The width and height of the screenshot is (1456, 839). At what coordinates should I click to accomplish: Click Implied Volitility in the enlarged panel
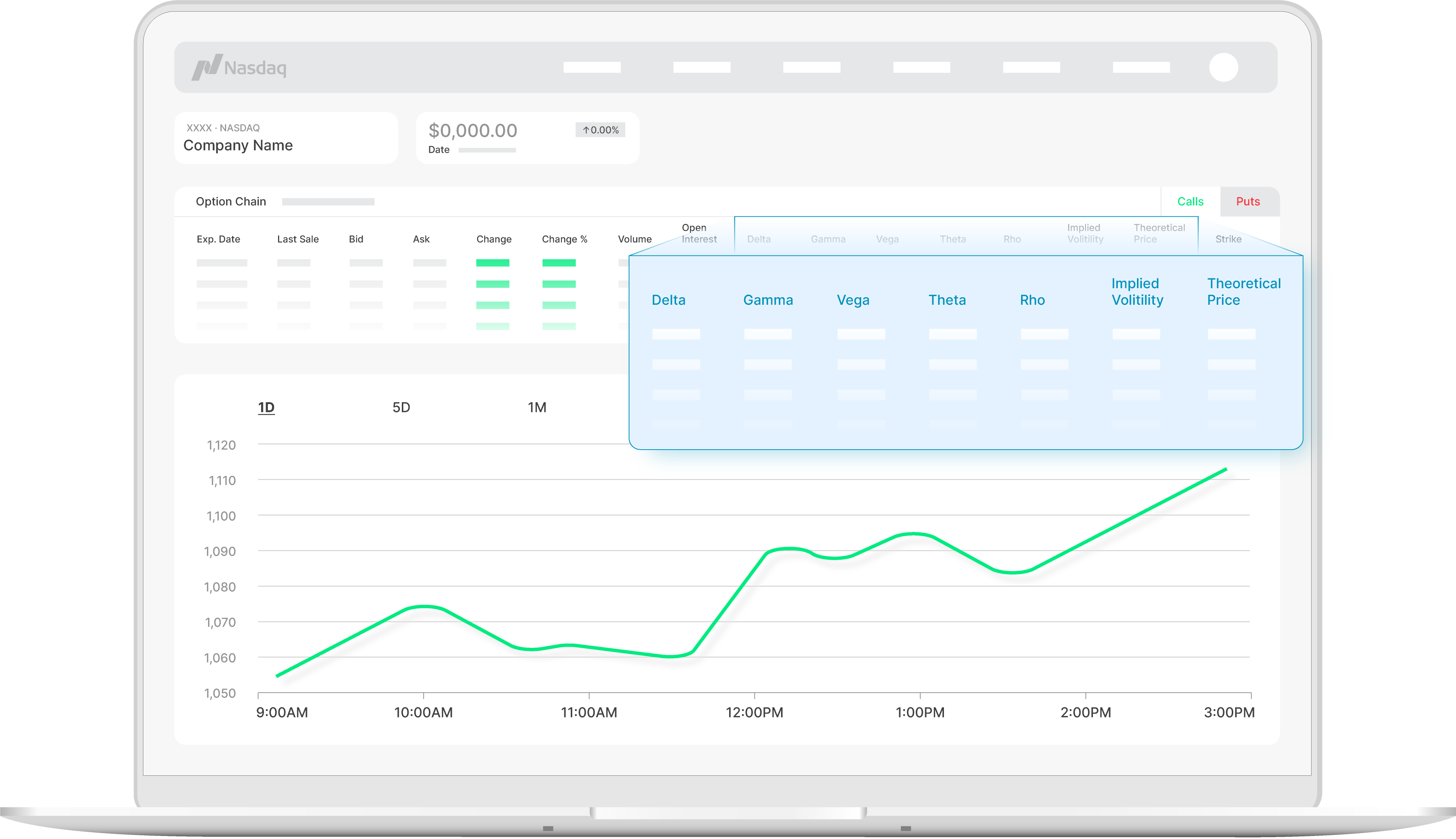pyautogui.click(x=1137, y=292)
